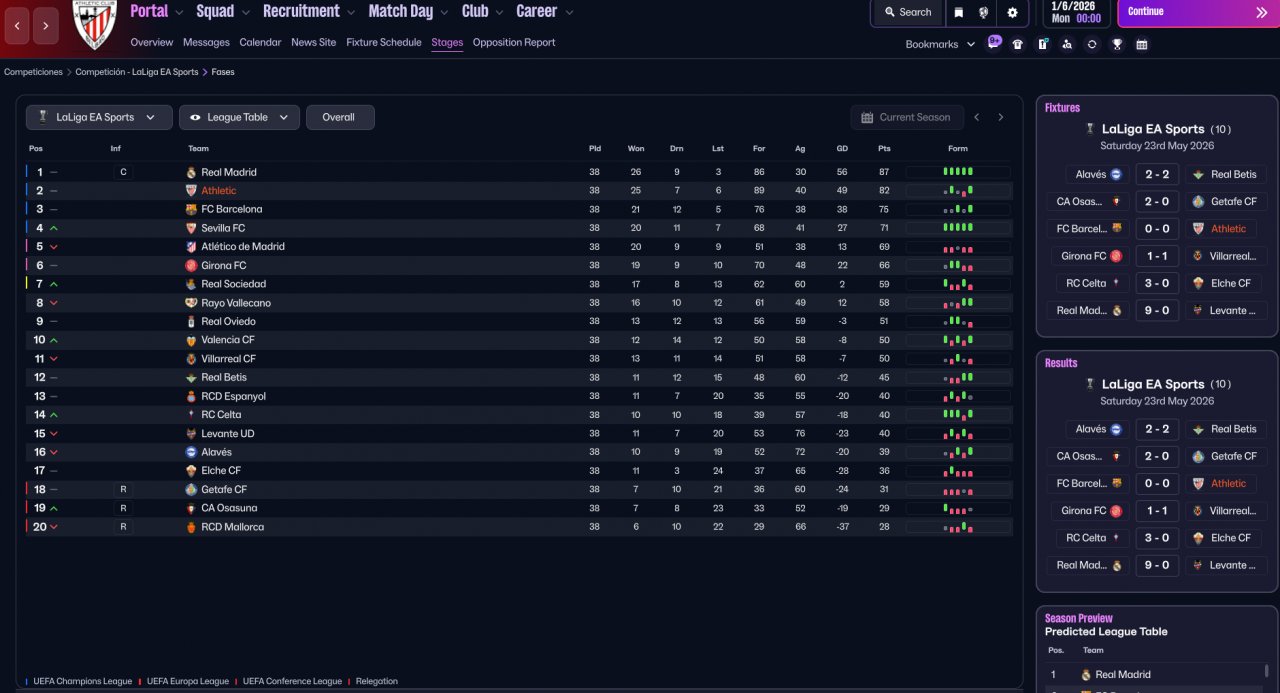Open the Rayo Vallecano team link
Image resolution: width=1280 pixels, height=693 pixels.
[x=236, y=303]
